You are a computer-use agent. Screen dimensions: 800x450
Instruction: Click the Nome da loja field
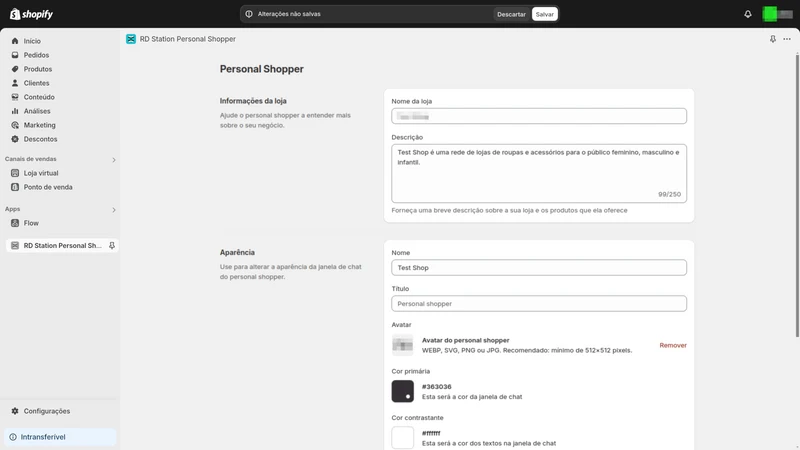pos(539,116)
